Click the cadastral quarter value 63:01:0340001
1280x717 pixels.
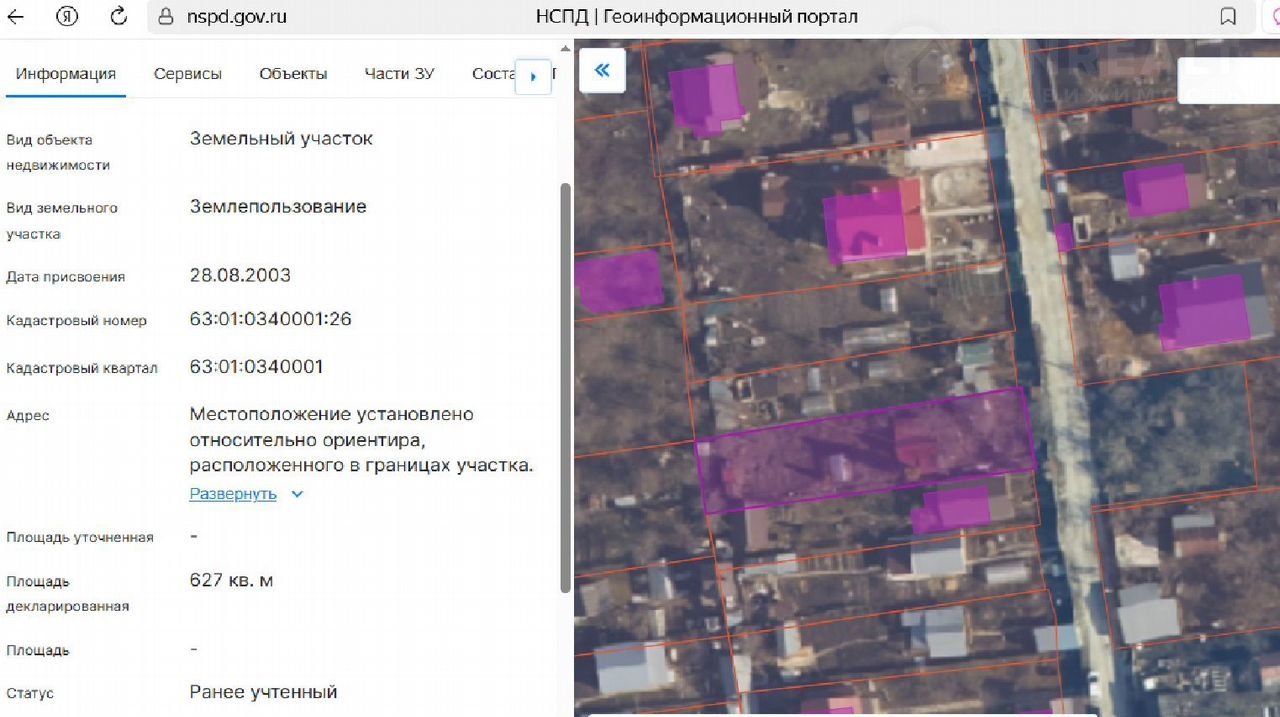256,367
